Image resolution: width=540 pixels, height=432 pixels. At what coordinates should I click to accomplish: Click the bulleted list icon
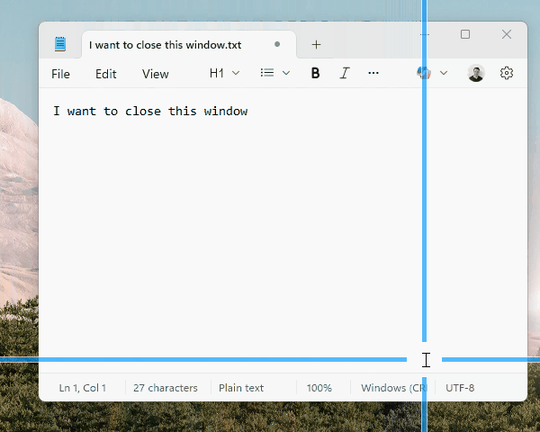click(267, 73)
